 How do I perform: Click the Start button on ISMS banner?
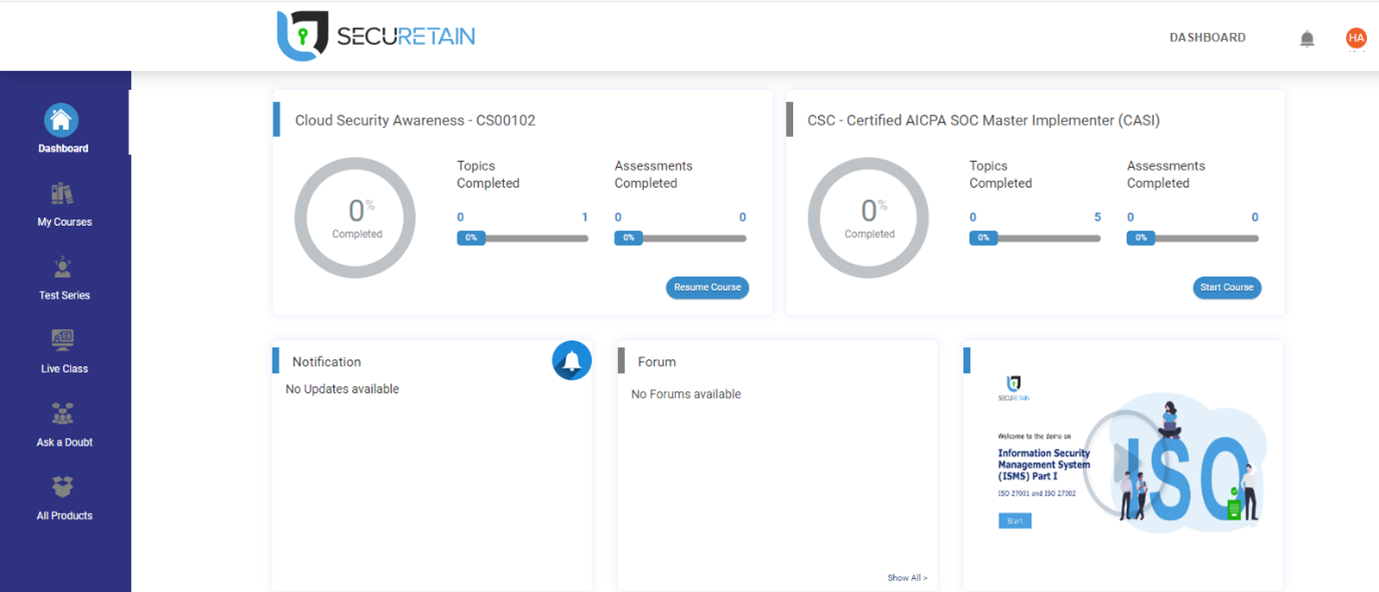pos(1014,521)
